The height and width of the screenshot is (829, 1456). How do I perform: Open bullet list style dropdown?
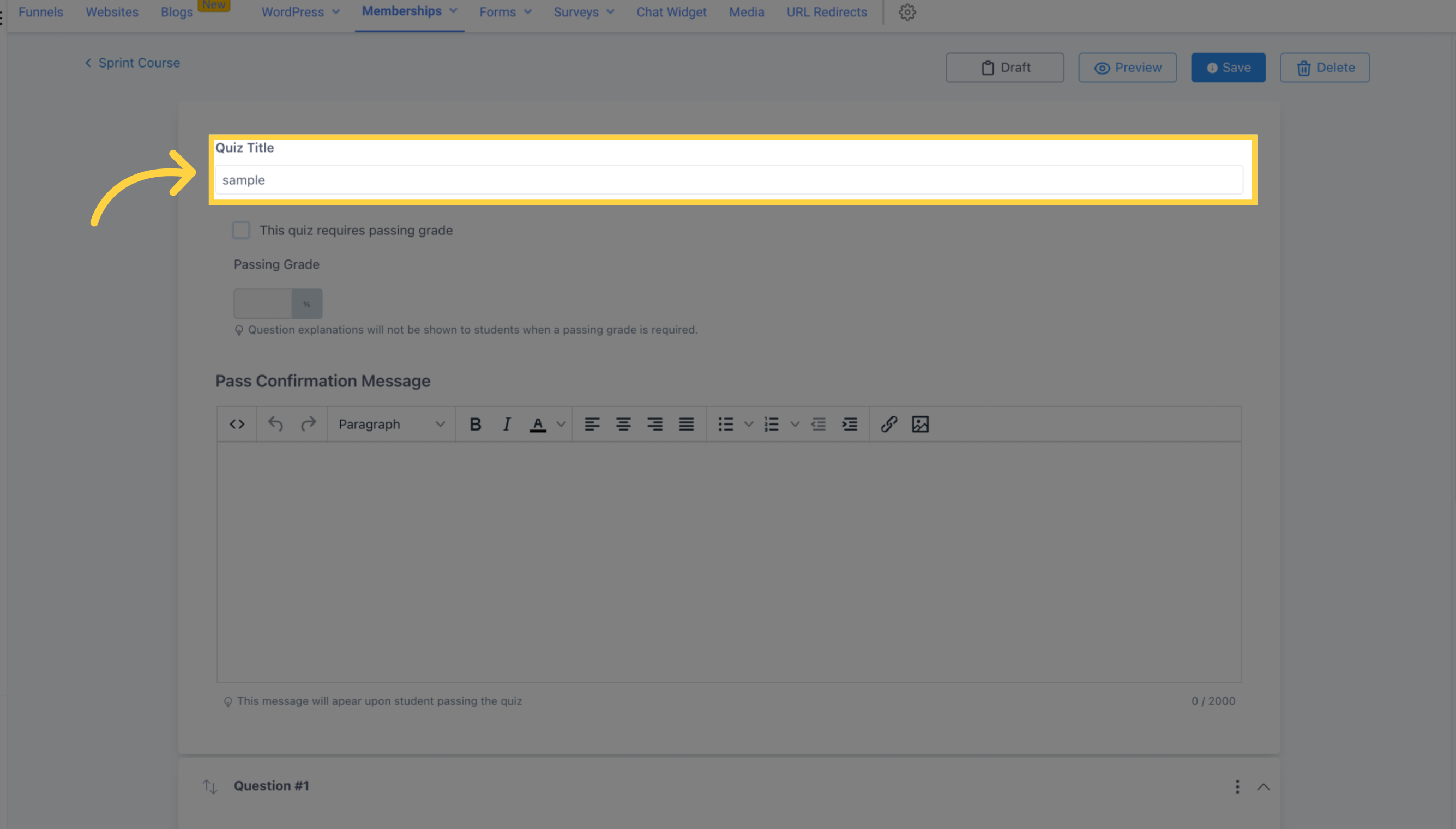749,424
